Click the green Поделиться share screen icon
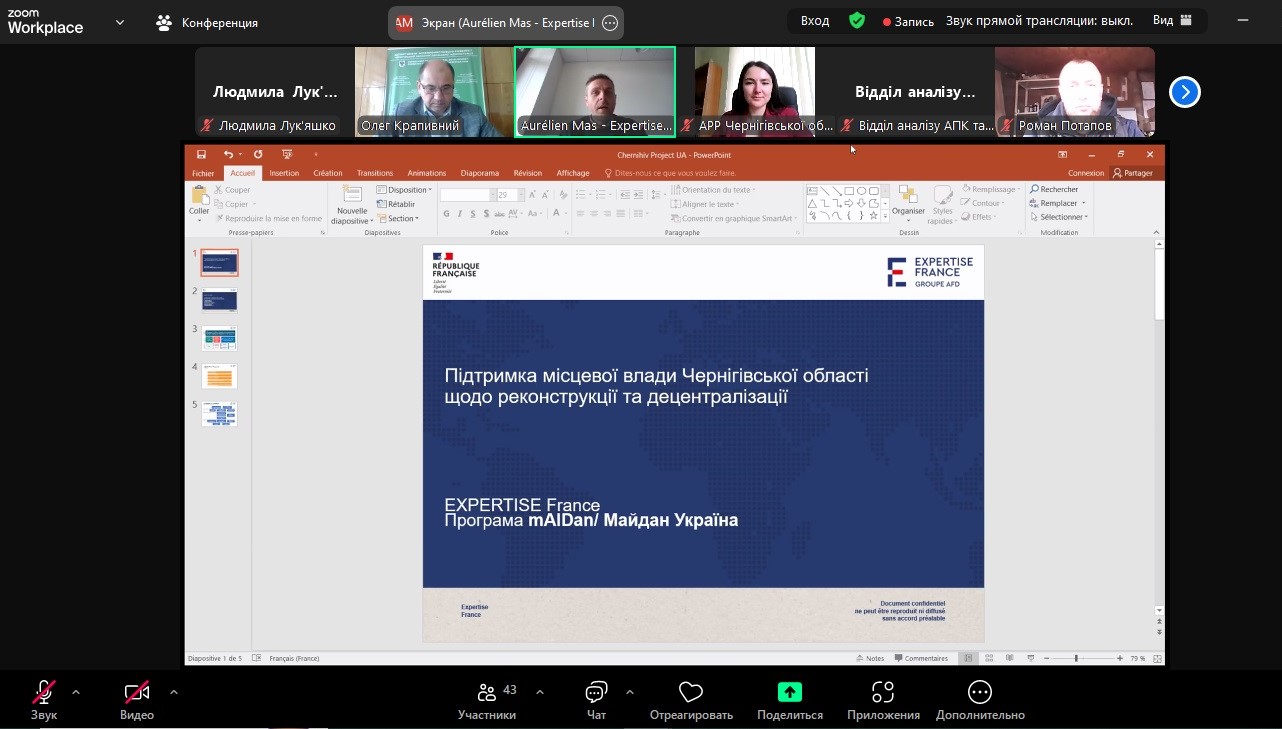This screenshot has width=1282, height=729. (790, 692)
